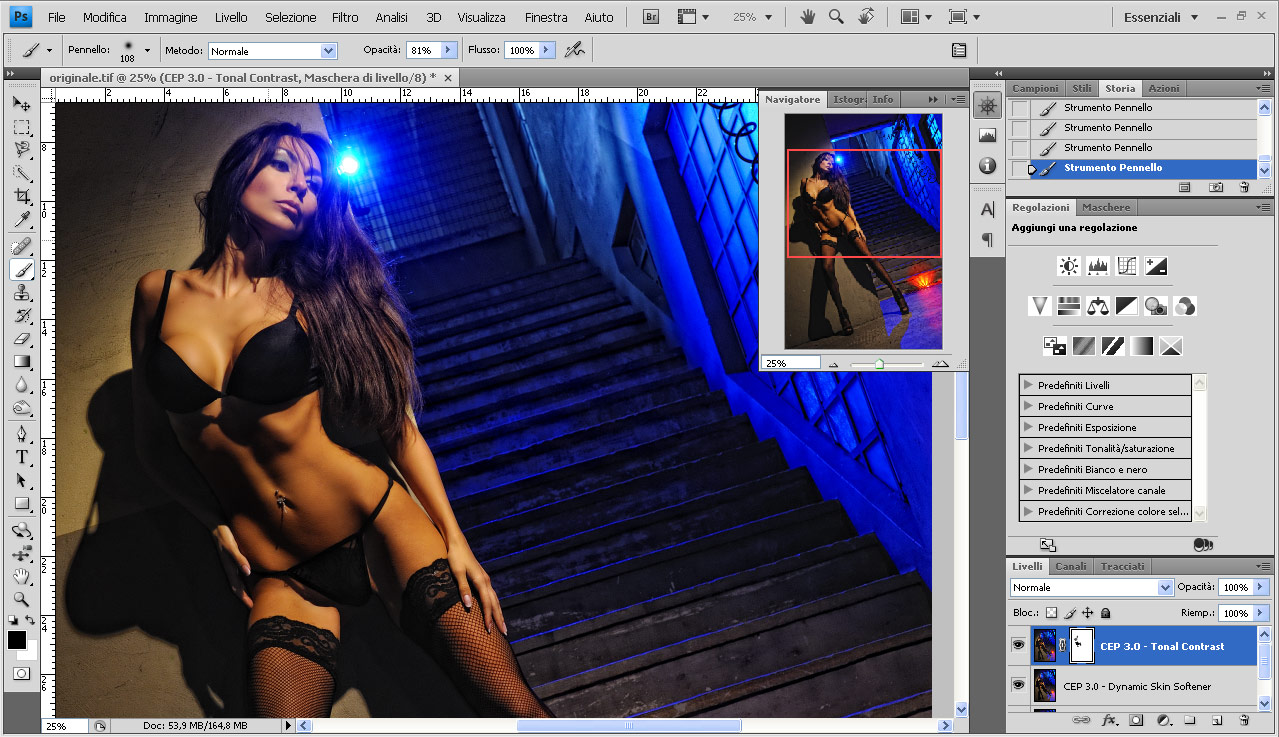Image resolution: width=1279 pixels, height=737 pixels.
Task: Select the Pen tool
Action: [21, 434]
